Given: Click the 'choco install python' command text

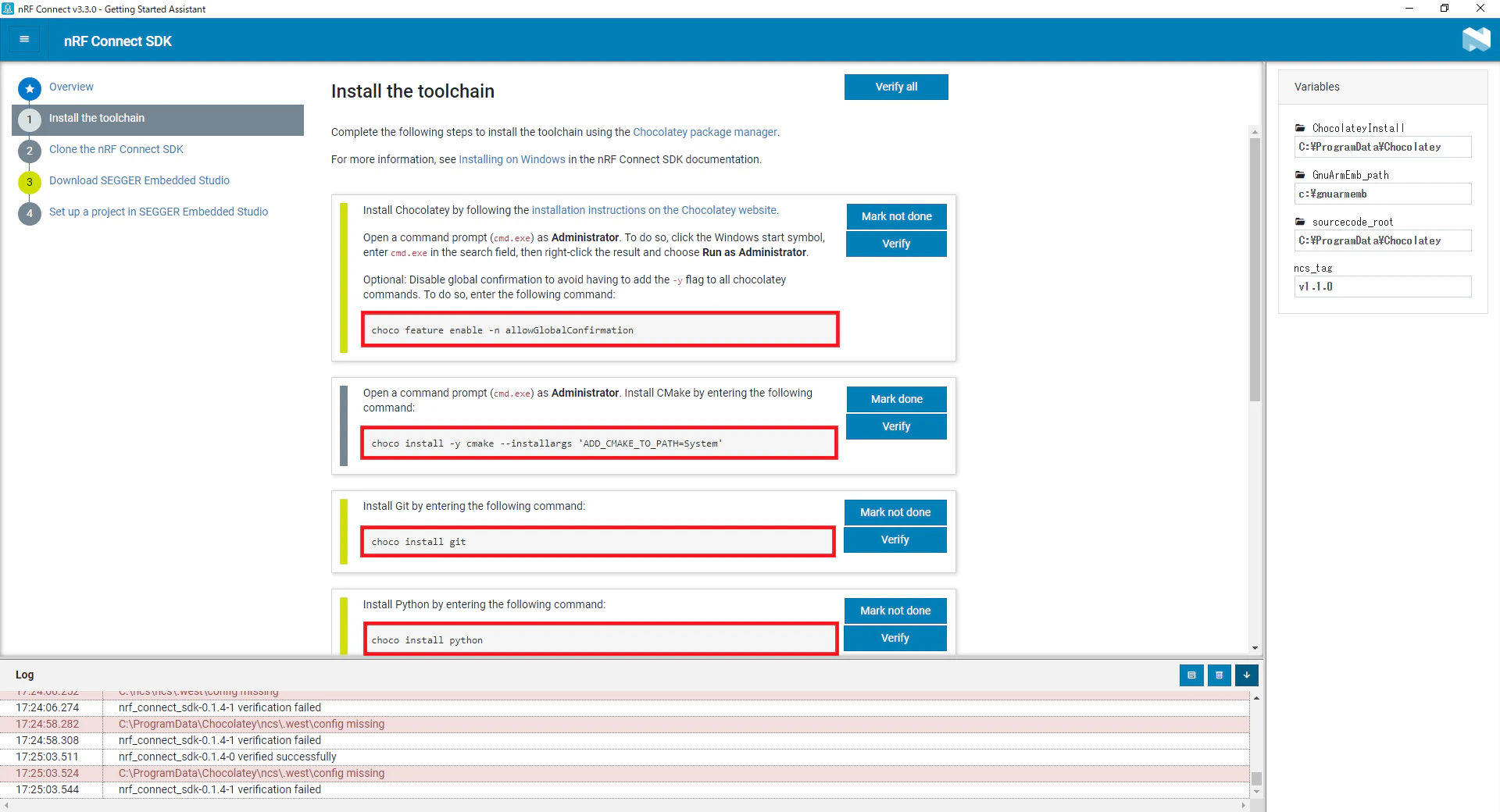Looking at the screenshot, I should point(427,640).
